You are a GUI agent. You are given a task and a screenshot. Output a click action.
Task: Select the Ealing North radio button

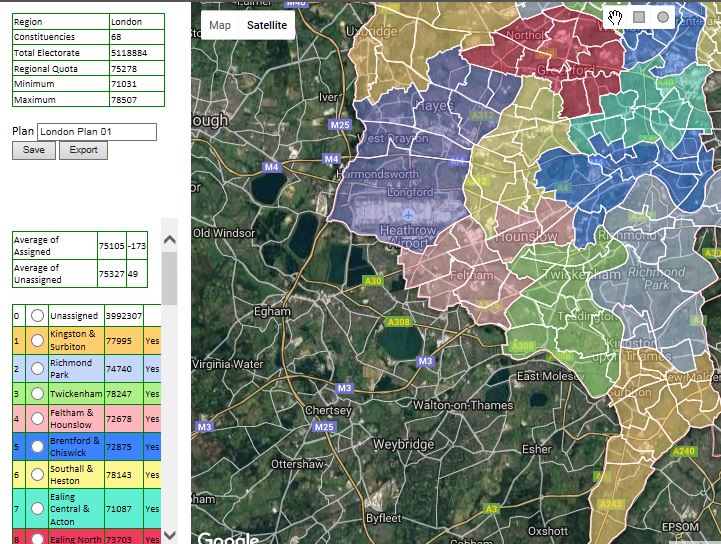37,539
